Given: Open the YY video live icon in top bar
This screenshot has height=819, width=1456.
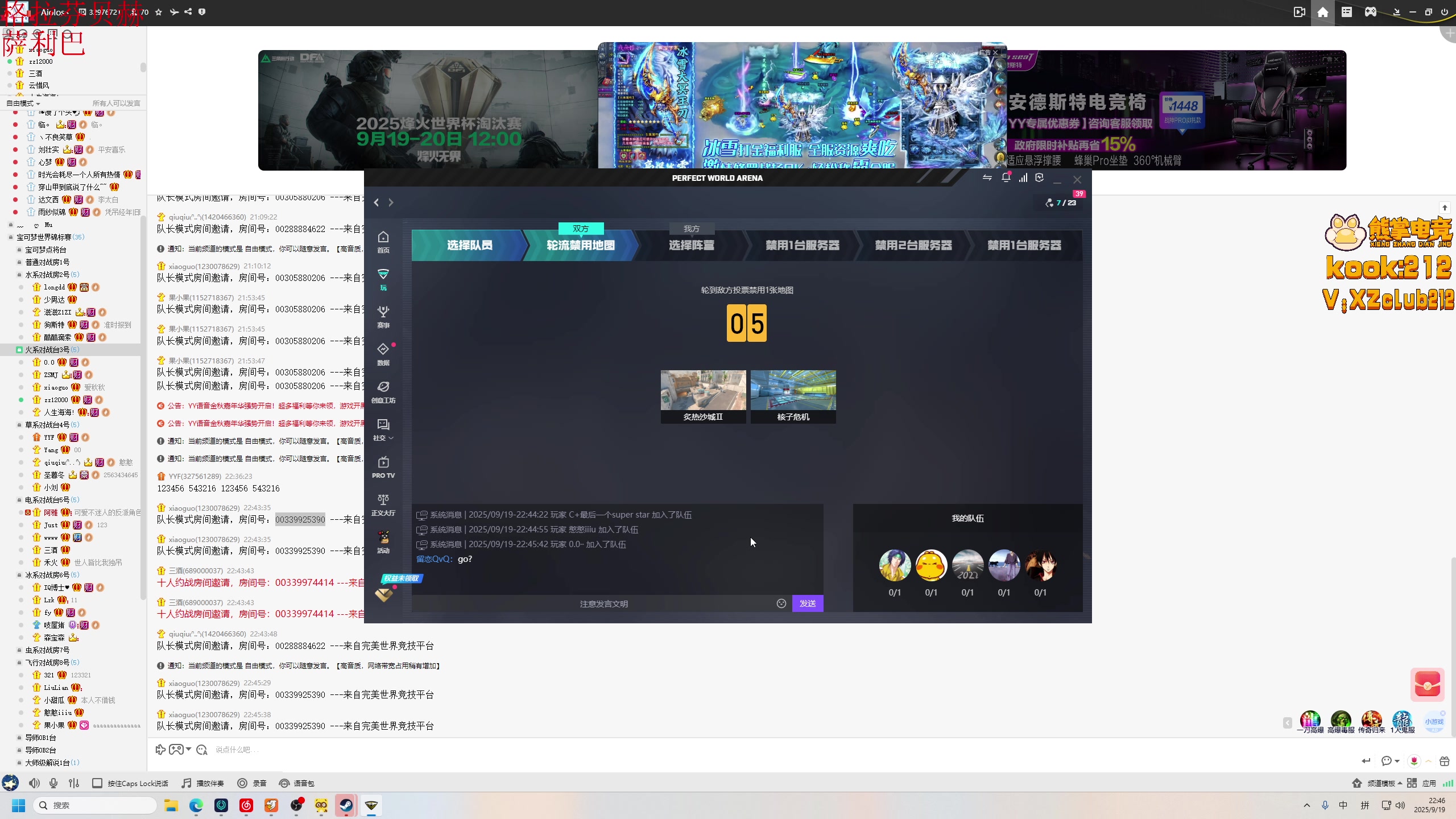Looking at the screenshot, I should (1299, 12).
